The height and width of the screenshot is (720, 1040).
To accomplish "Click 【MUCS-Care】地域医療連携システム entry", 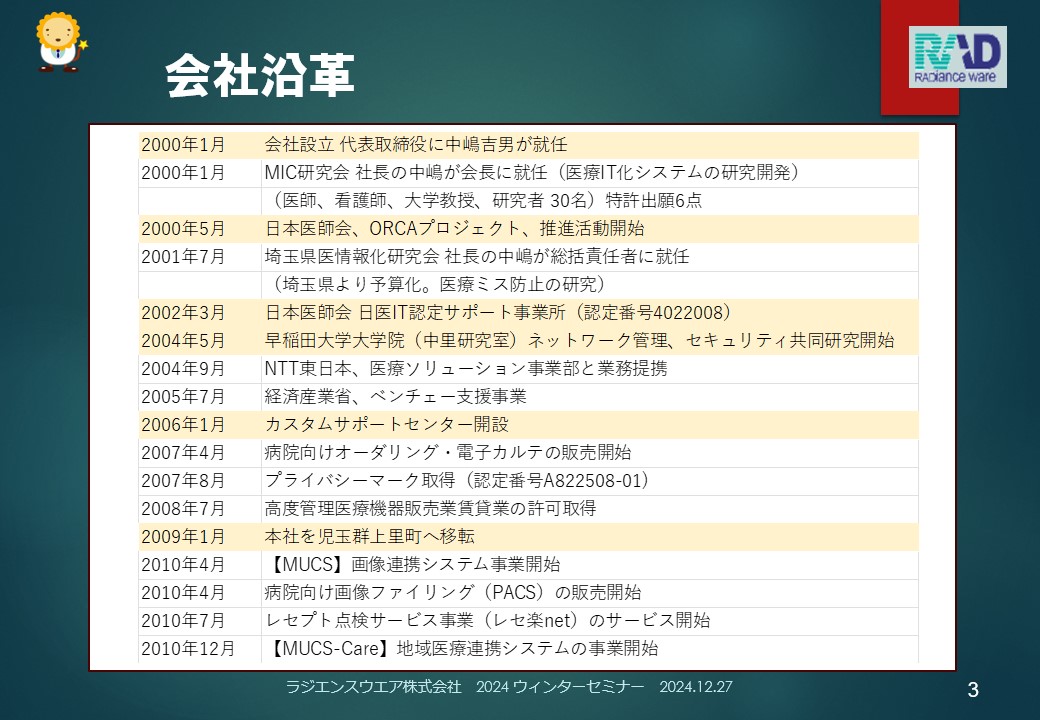I will click(462, 648).
